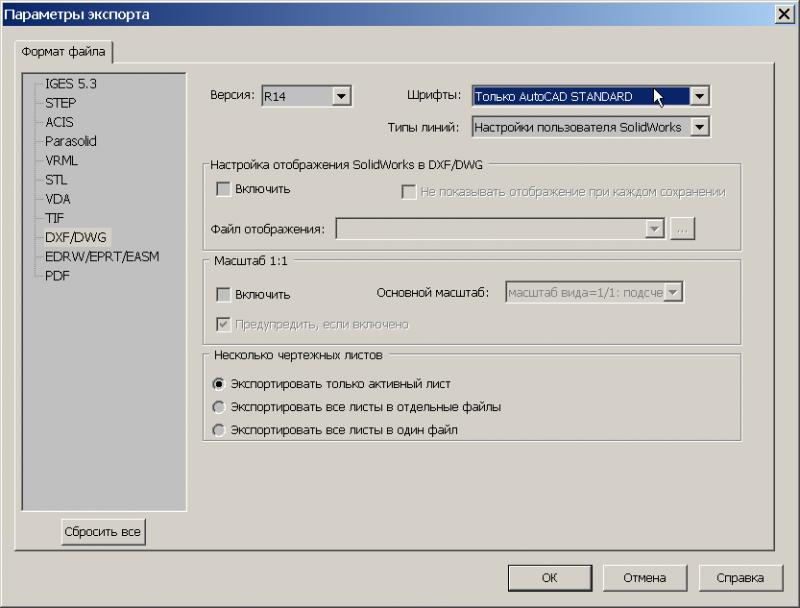The width and height of the screenshot is (800, 608).
Task: Select STEP format in the list
Action: [60, 103]
